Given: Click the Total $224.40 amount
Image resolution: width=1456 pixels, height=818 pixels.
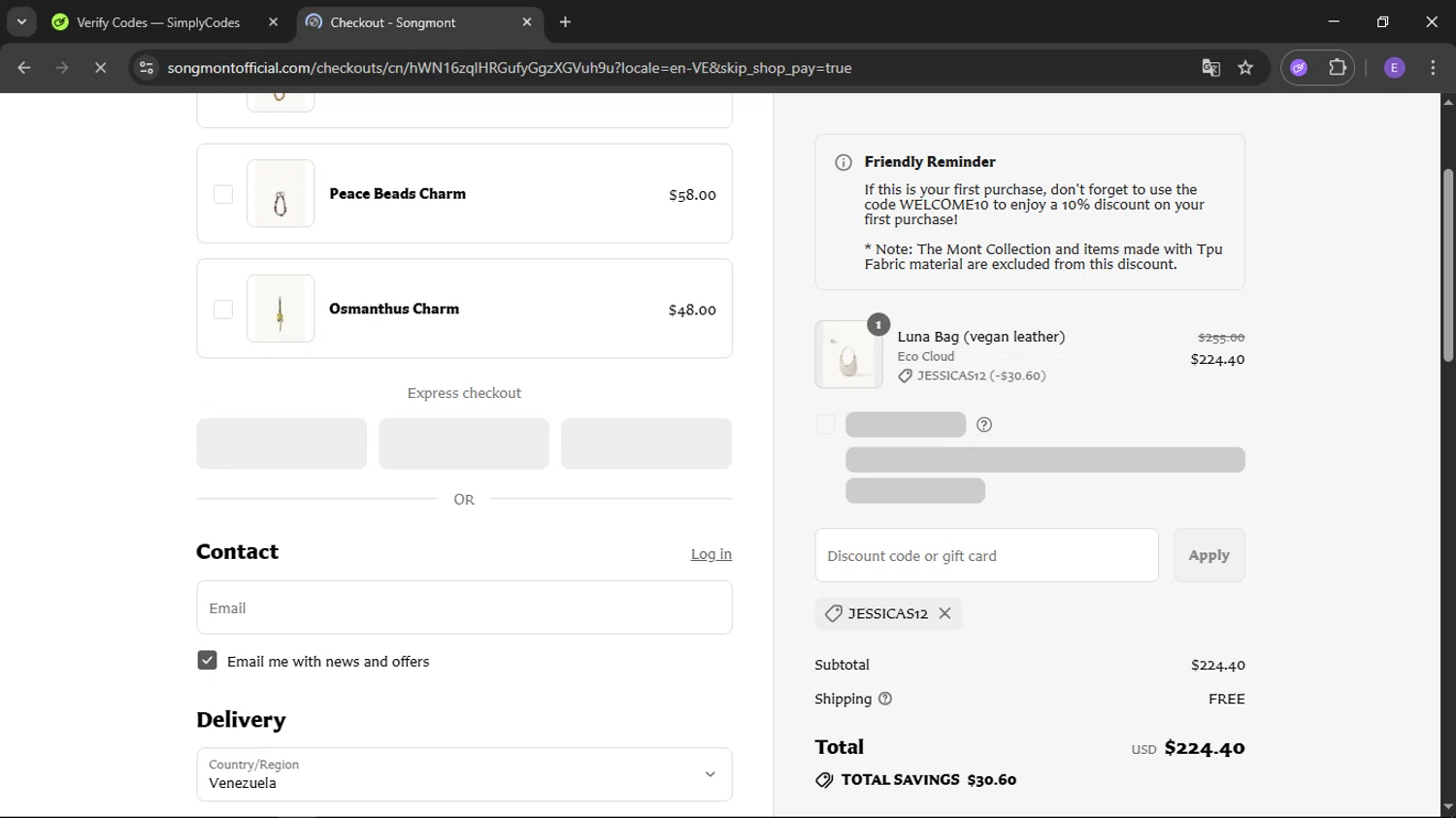Looking at the screenshot, I should (1205, 747).
